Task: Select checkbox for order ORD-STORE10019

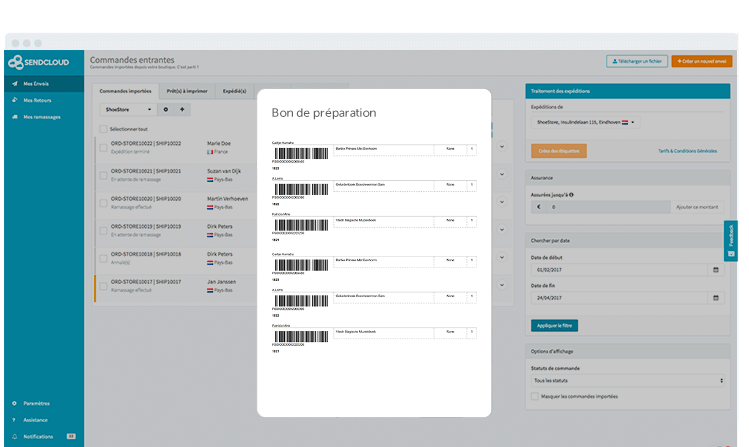Action: coord(103,231)
